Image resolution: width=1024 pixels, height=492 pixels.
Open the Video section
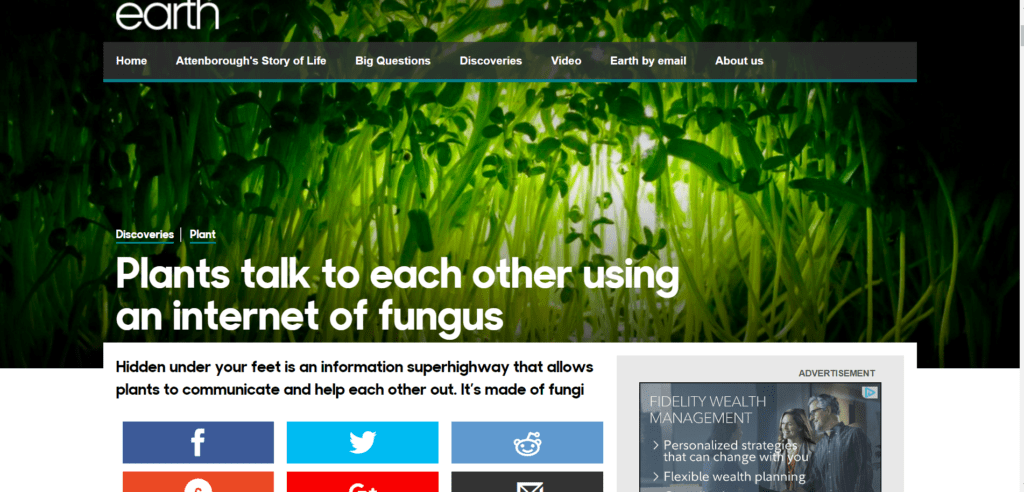point(566,61)
